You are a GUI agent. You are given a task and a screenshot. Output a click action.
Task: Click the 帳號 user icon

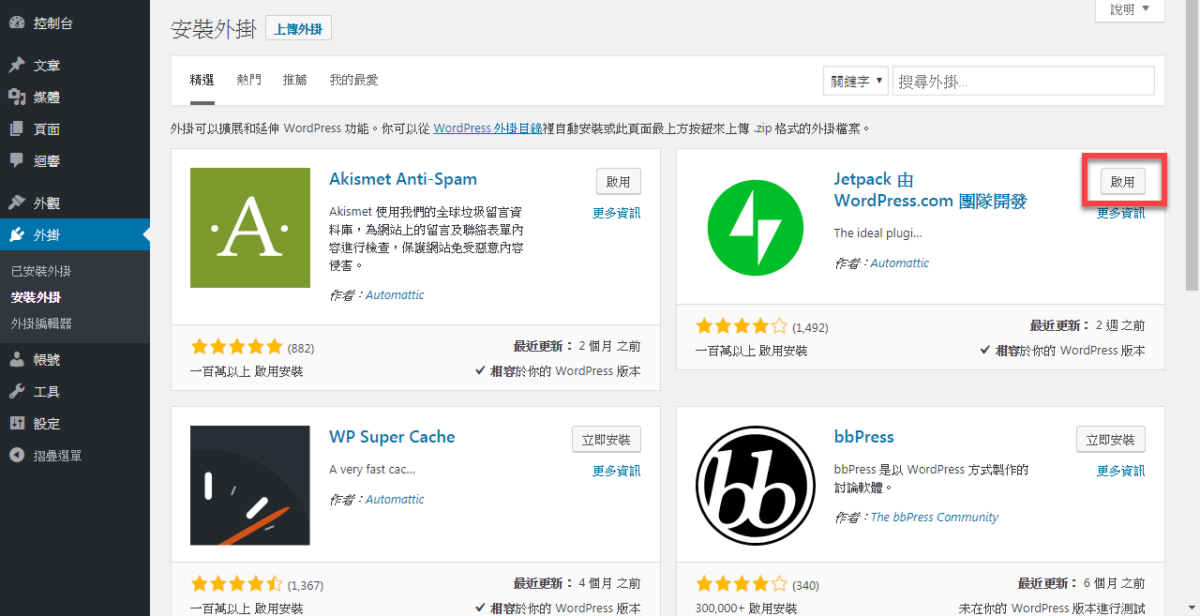click(x=17, y=360)
